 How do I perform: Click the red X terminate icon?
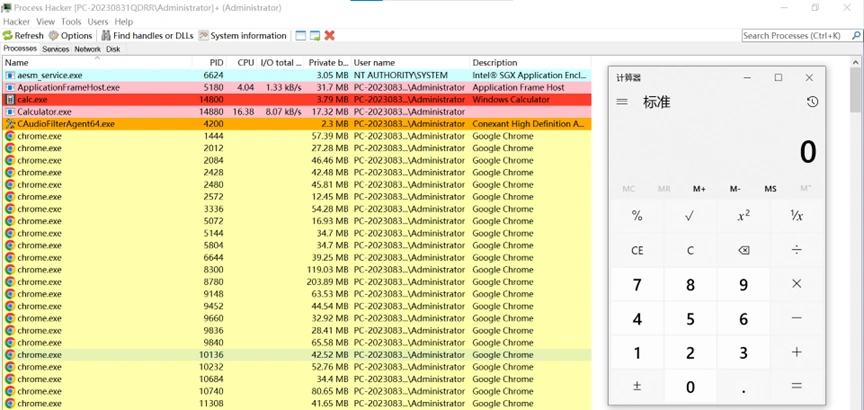click(x=330, y=36)
